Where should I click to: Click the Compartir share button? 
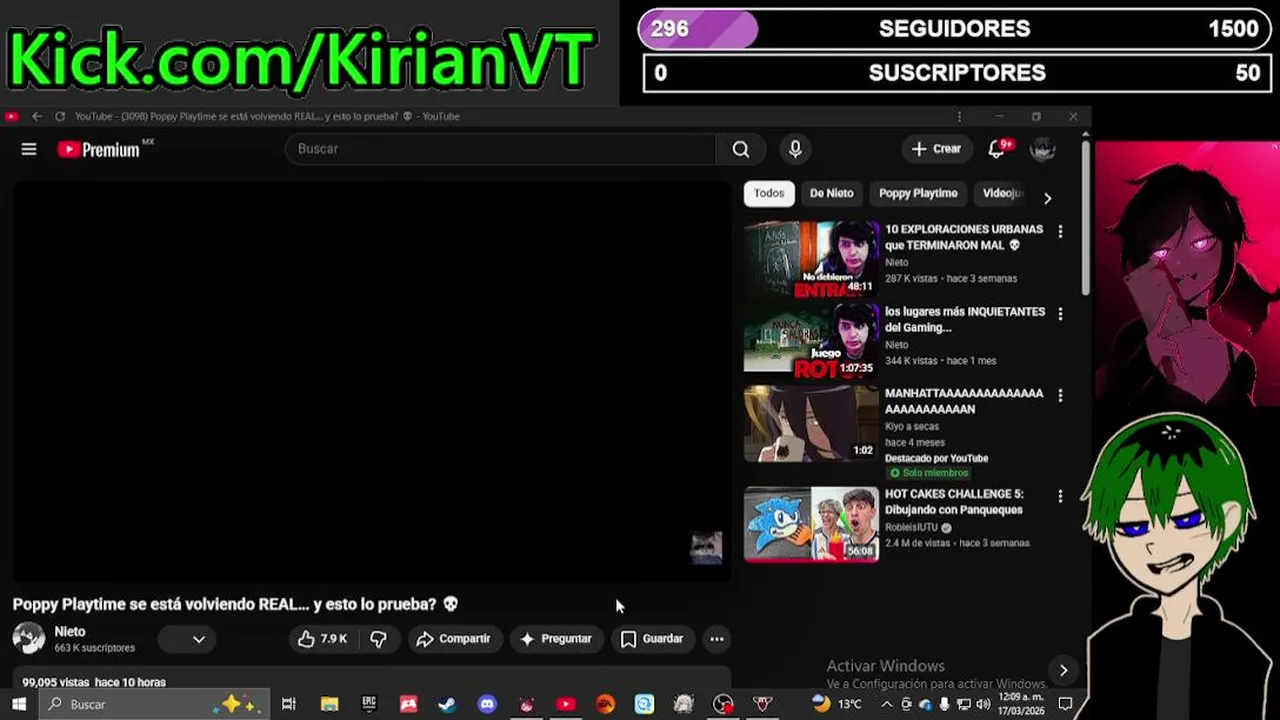453,639
